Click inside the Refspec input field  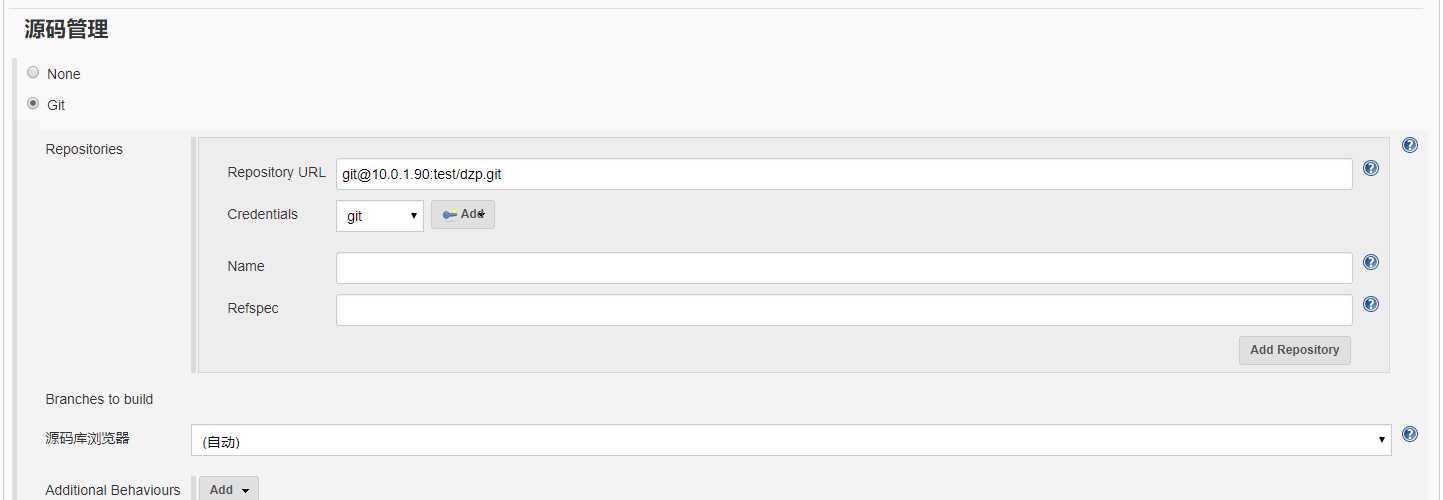pyautogui.click(x=844, y=310)
